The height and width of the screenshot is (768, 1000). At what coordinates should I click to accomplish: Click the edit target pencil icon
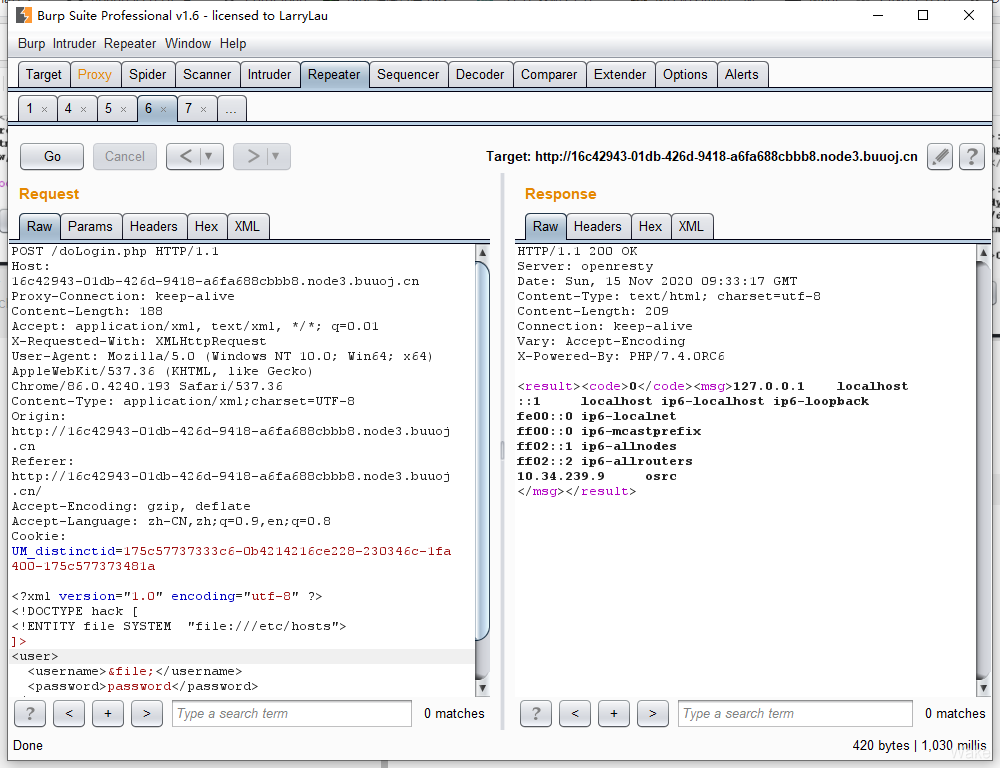click(940, 156)
